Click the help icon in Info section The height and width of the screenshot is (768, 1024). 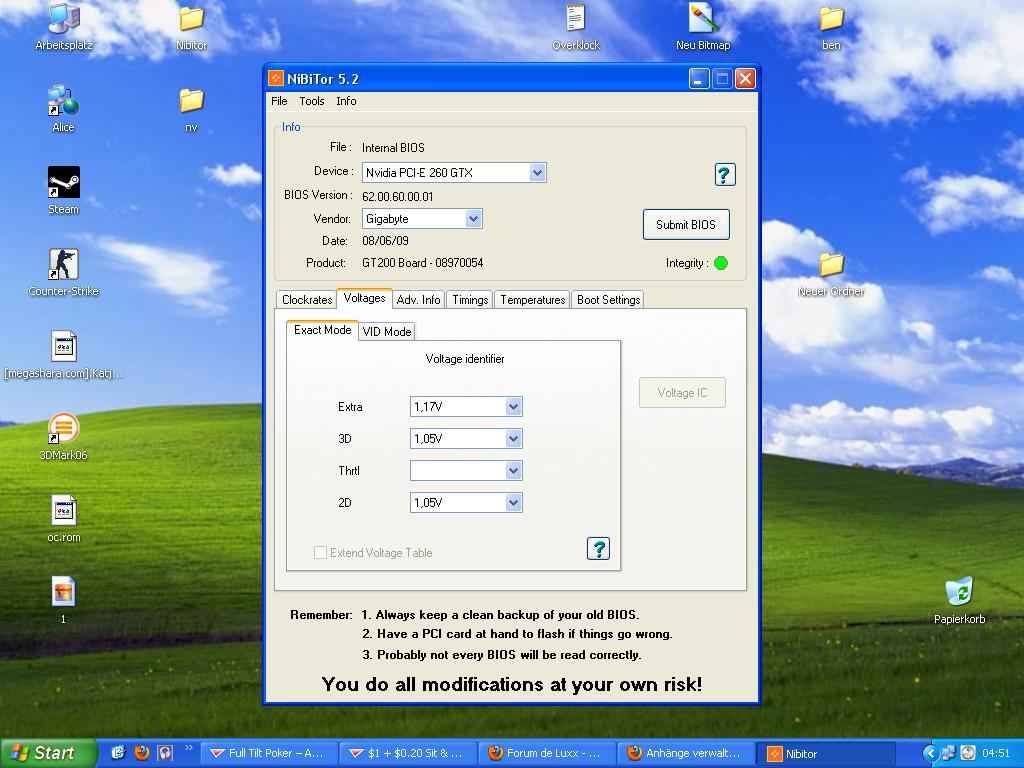724,174
